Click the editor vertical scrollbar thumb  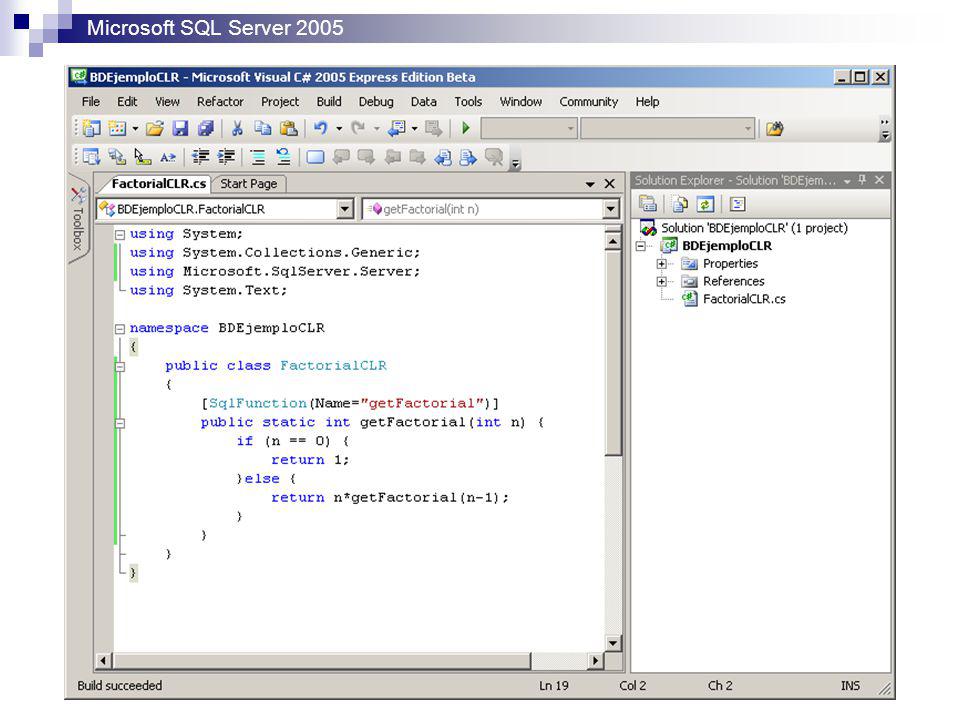tap(613, 353)
